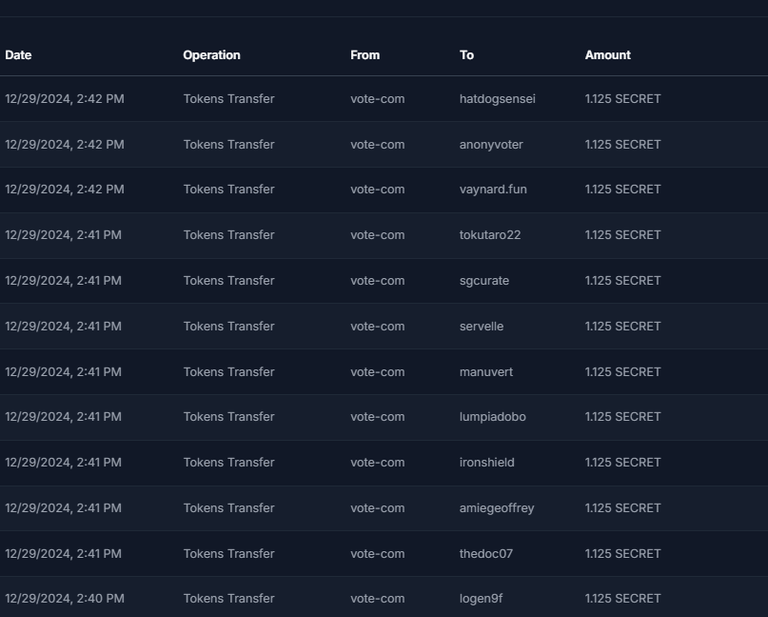
Task: Click the ironshield recipient name
Action: tap(486, 462)
